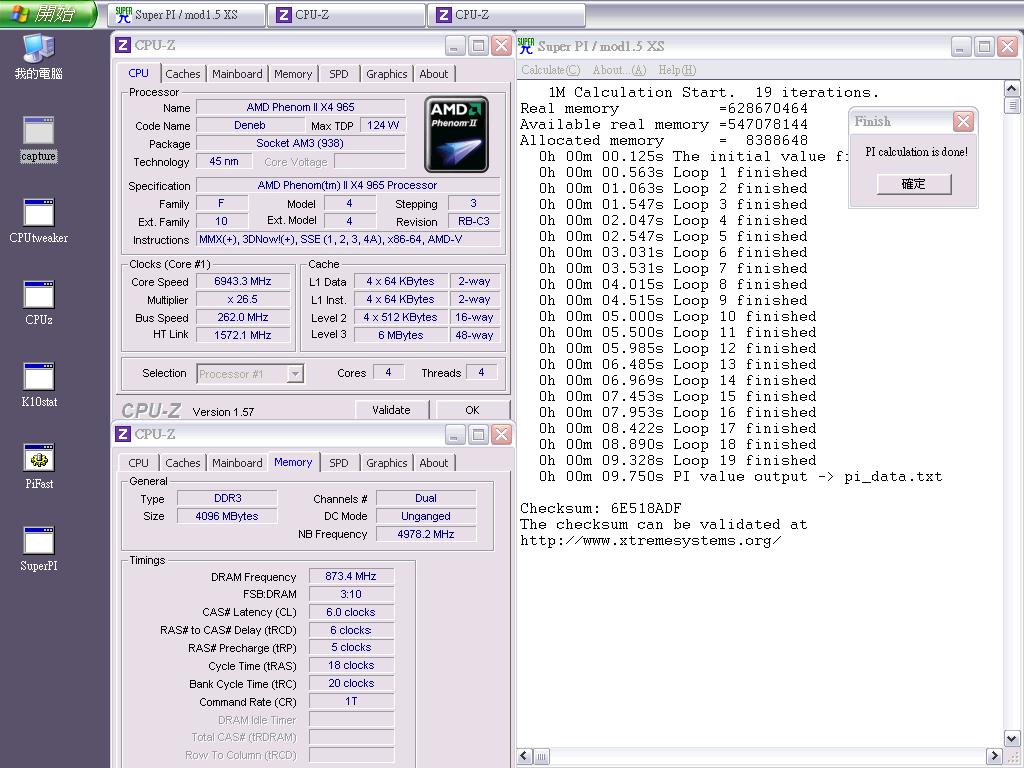
Task: Click the AMD Phenom II X4 965 name field
Action: pyautogui.click(x=300, y=107)
